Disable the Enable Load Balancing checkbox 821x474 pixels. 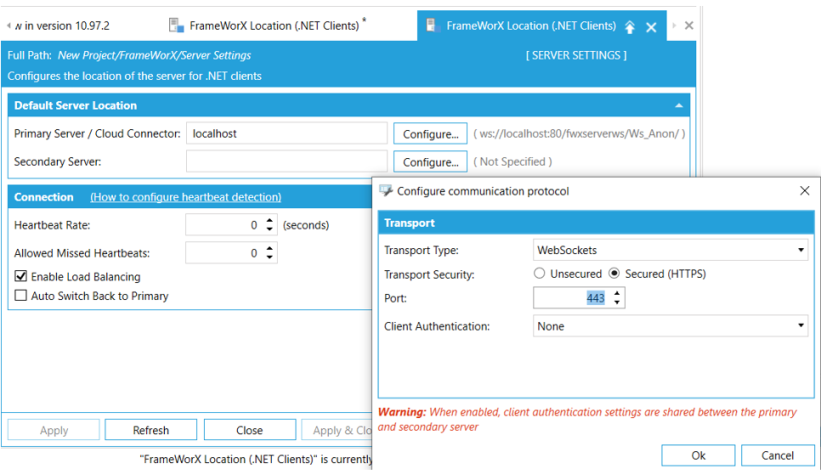[x=21, y=276]
